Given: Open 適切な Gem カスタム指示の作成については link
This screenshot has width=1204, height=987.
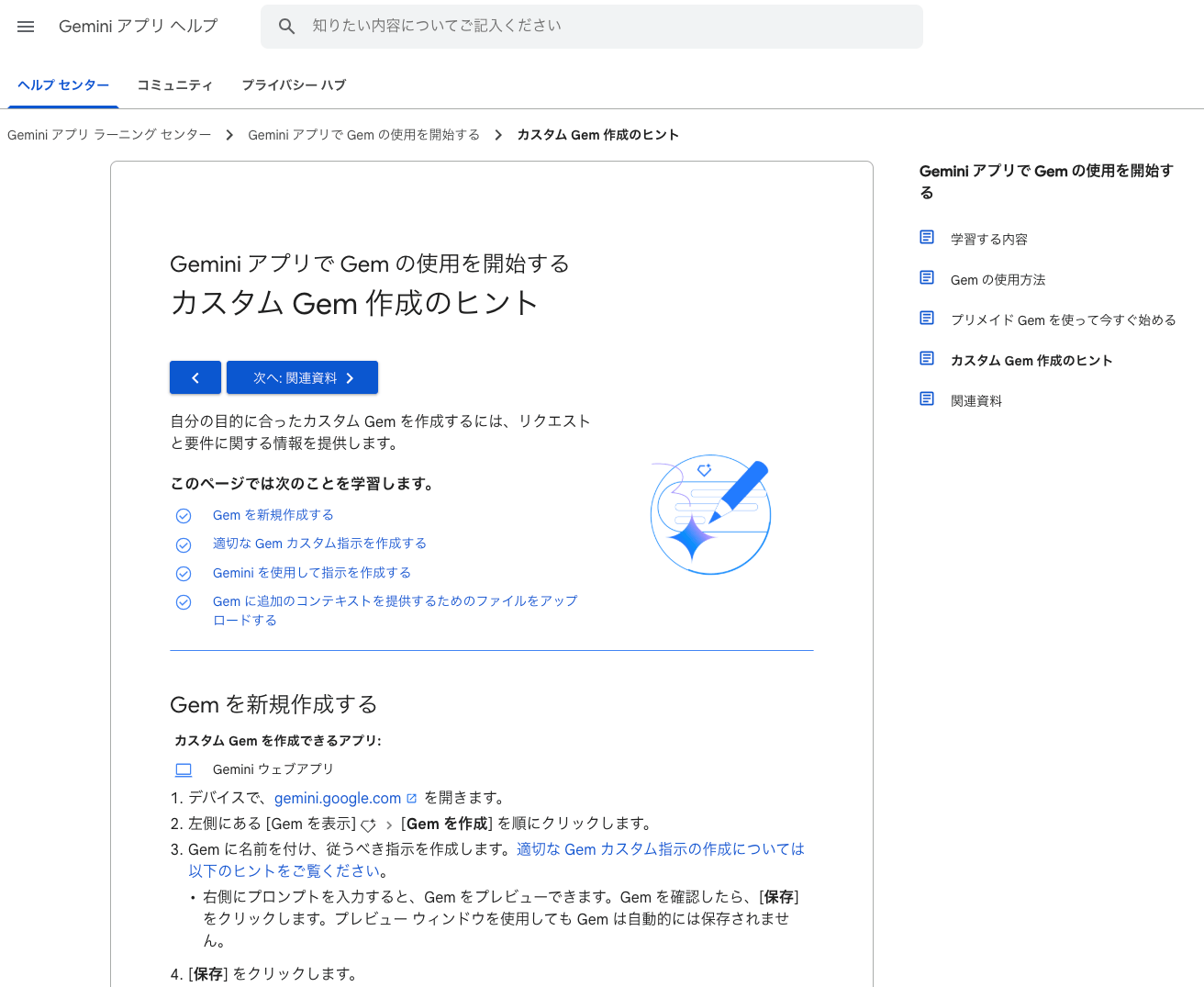Looking at the screenshot, I should tap(496, 860).
